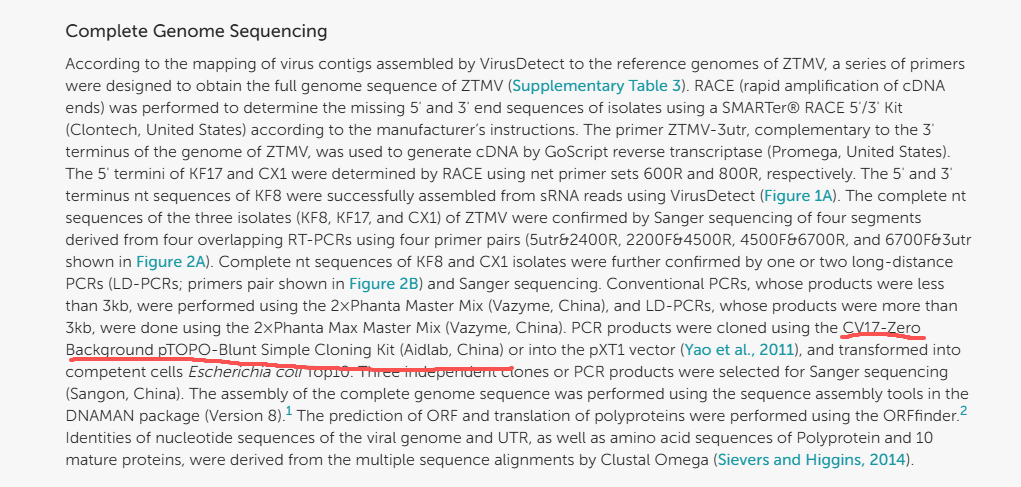
Task: Open the Yao et al., 2011 citation
Action: pos(738,350)
